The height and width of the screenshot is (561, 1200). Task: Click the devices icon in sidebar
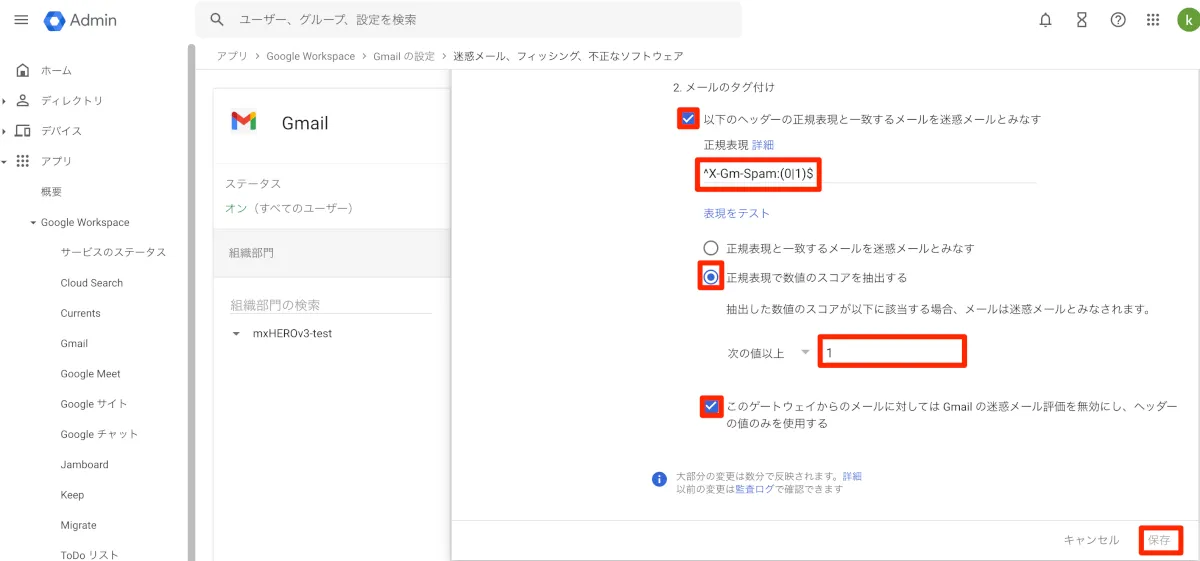pos(23,131)
